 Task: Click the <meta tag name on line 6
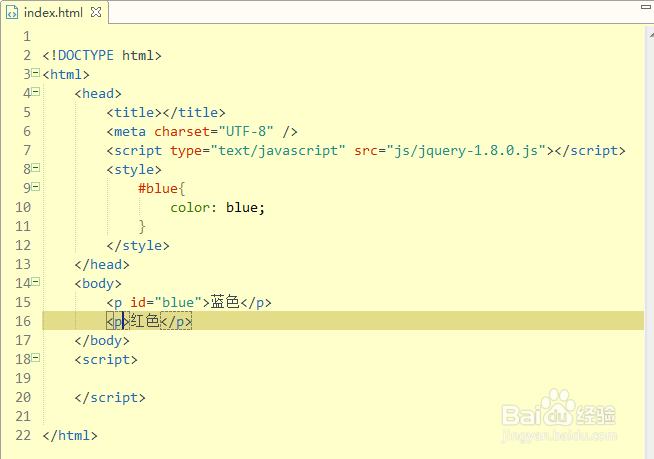pos(126,131)
